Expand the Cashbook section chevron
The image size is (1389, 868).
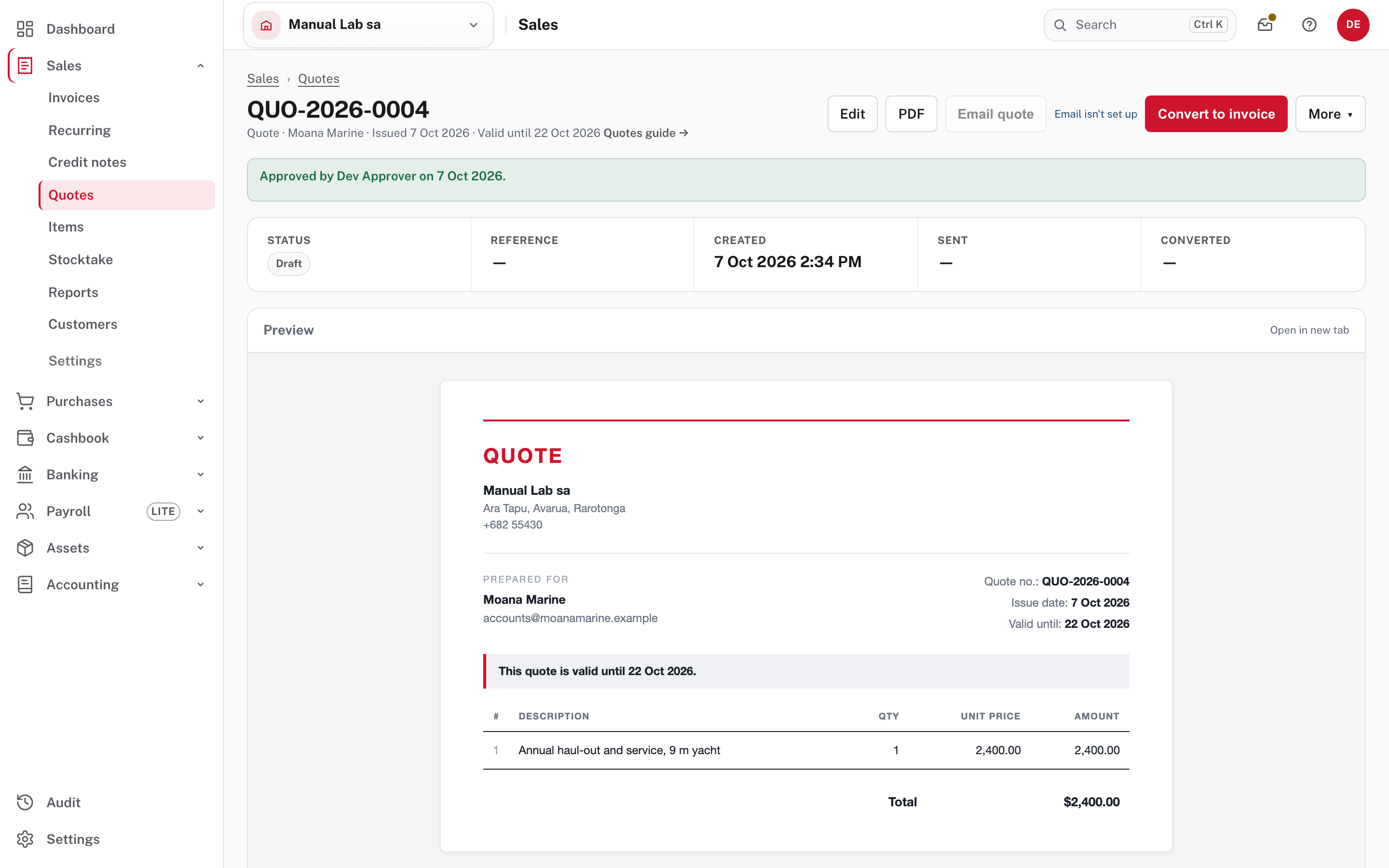[x=200, y=438]
